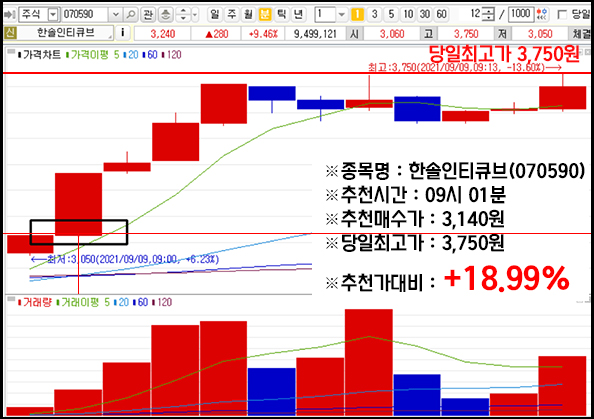Image resolution: width=594 pixels, height=419 pixels.
Task: Click the 체결 button
Action: 581,34
